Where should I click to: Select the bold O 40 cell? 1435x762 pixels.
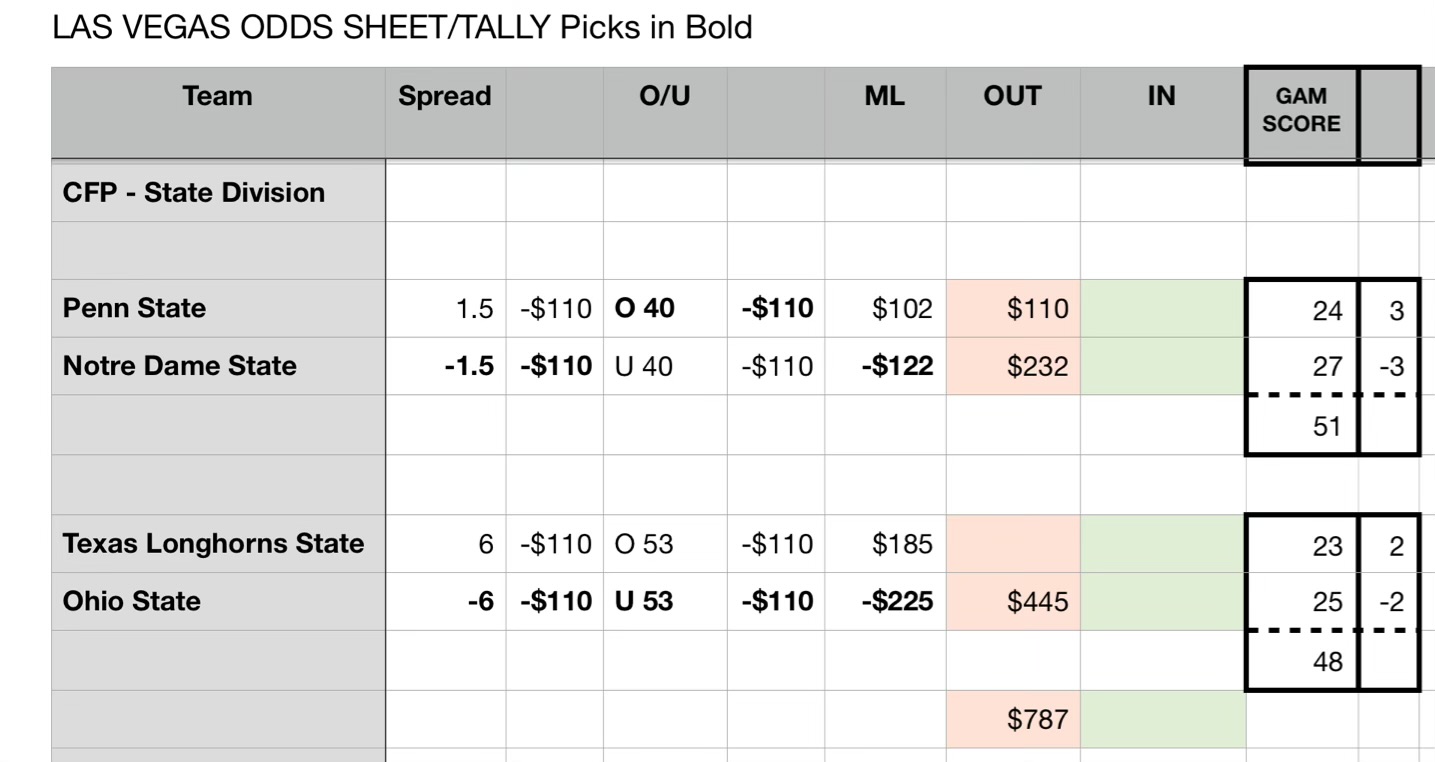point(665,308)
